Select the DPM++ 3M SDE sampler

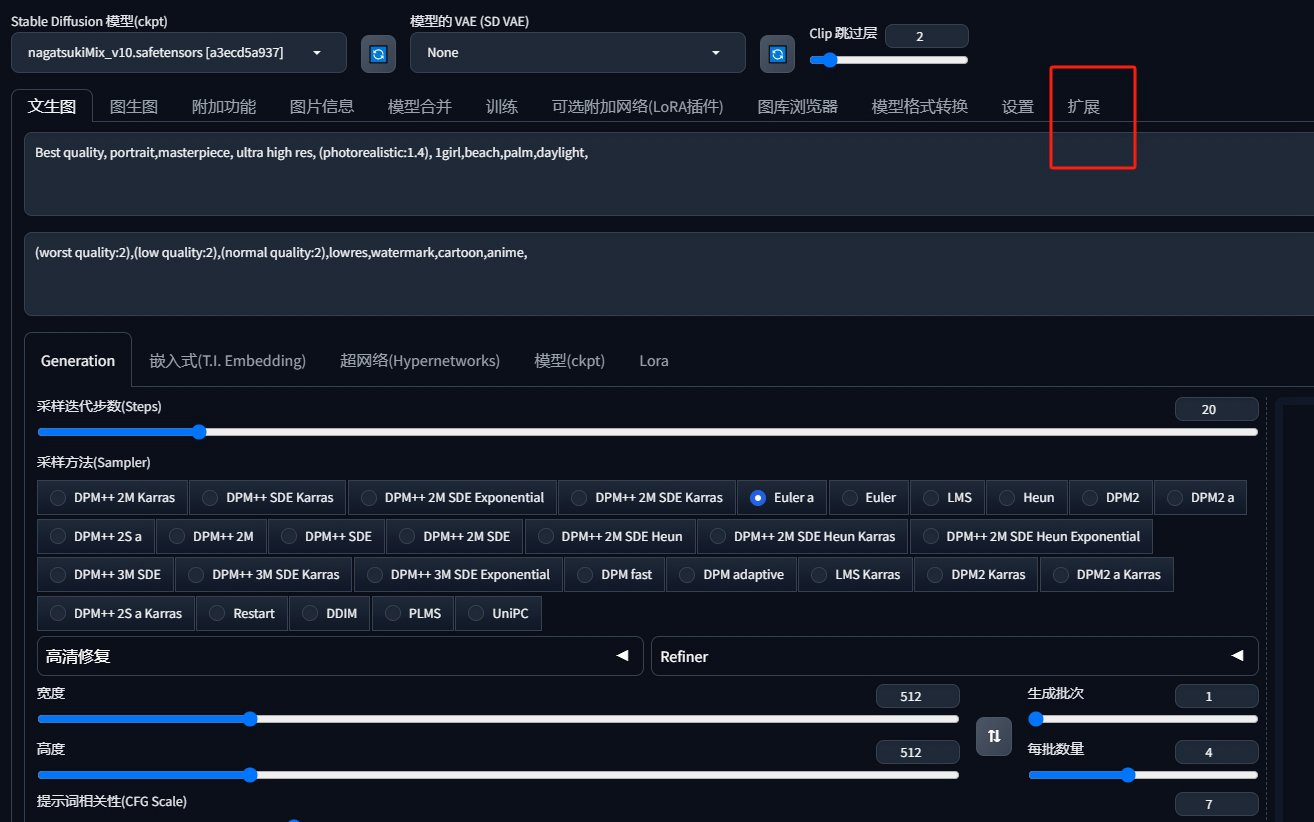[105, 574]
